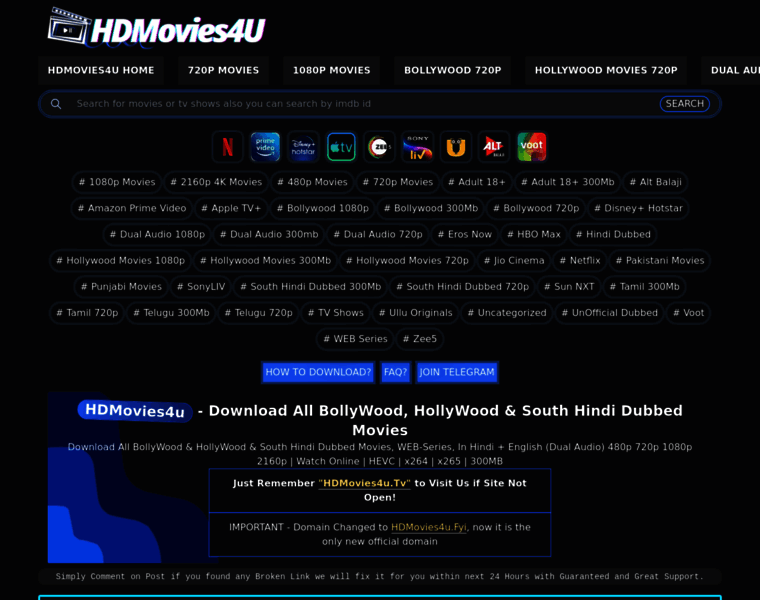
Task: Open the # 480p Movies tag
Action: point(312,182)
